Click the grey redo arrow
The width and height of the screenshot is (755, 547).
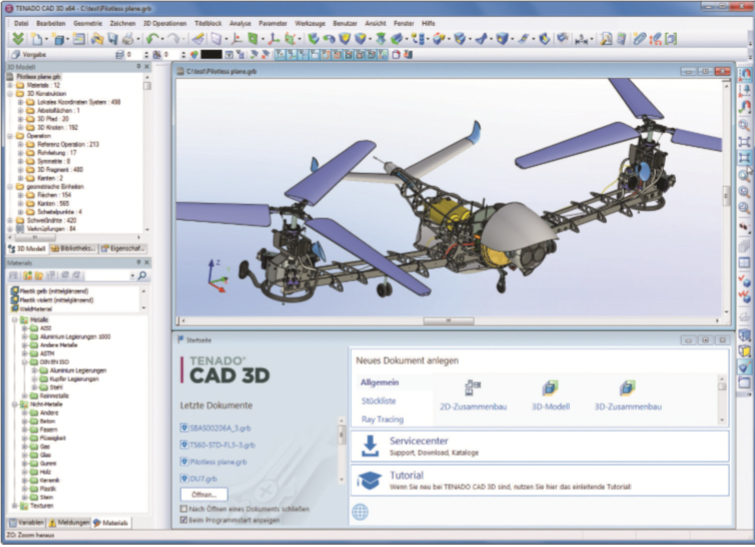tap(173, 39)
